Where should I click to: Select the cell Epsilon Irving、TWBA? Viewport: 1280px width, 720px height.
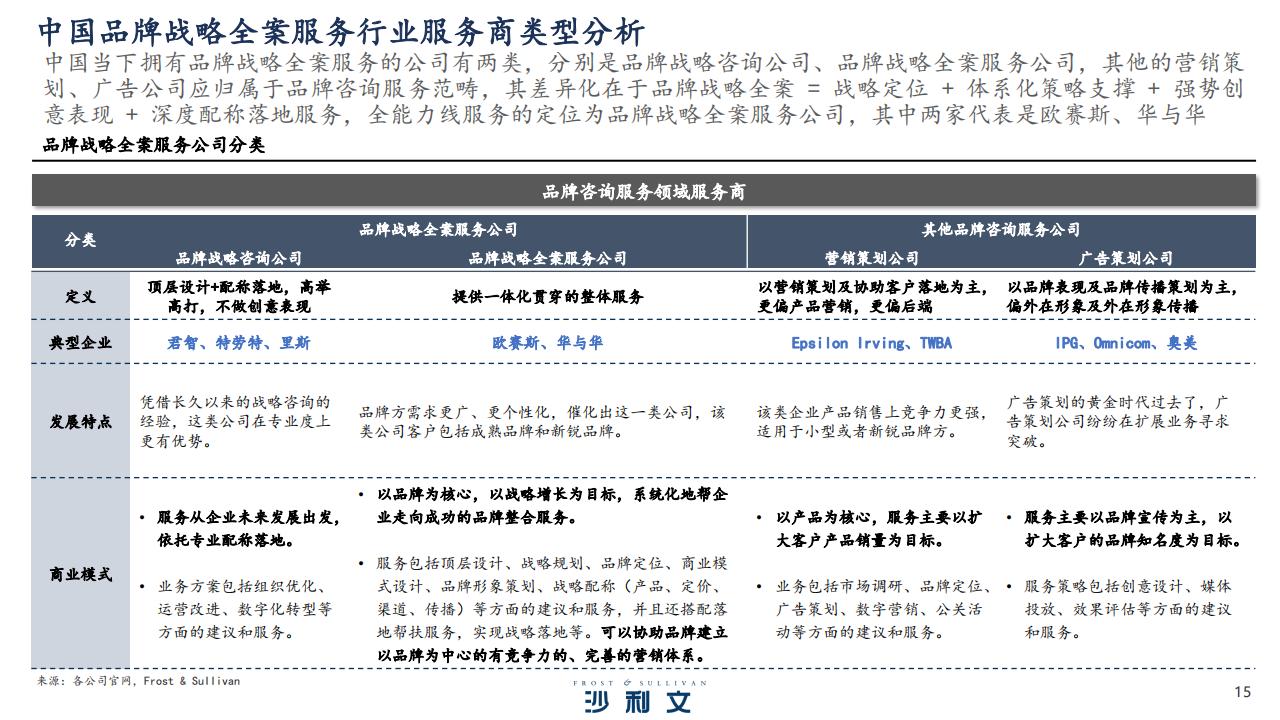pos(871,343)
